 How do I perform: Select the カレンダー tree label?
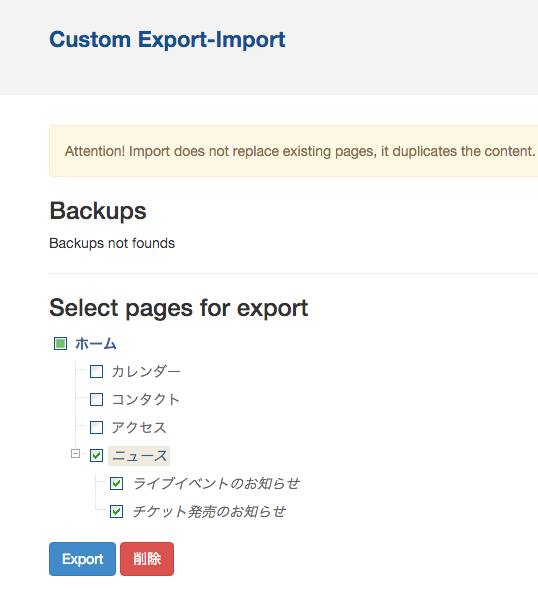pyautogui.click(x=146, y=372)
